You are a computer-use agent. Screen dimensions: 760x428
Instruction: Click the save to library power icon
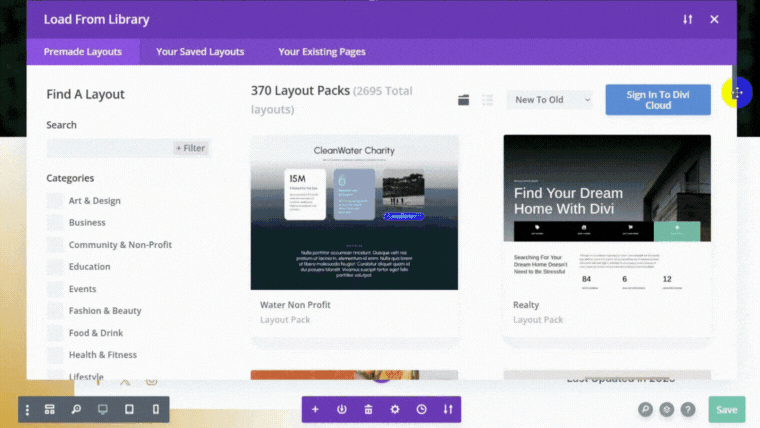pos(342,410)
